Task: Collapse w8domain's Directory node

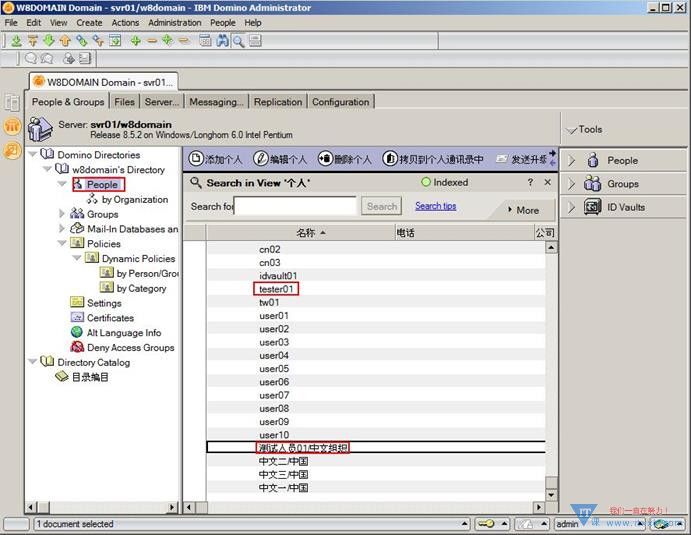Action: (47, 169)
